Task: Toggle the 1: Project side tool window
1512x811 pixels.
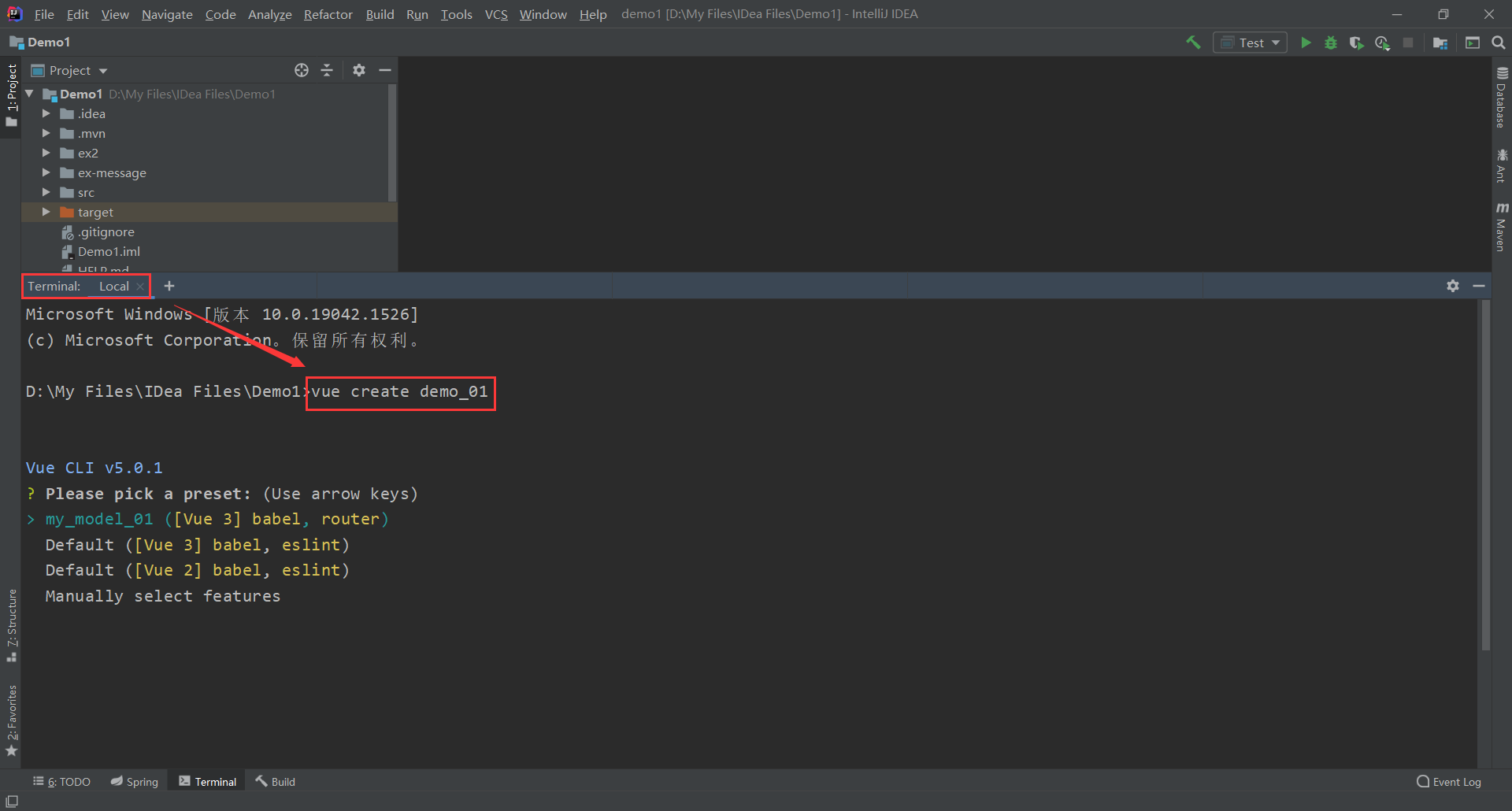Action: tap(11, 94)
